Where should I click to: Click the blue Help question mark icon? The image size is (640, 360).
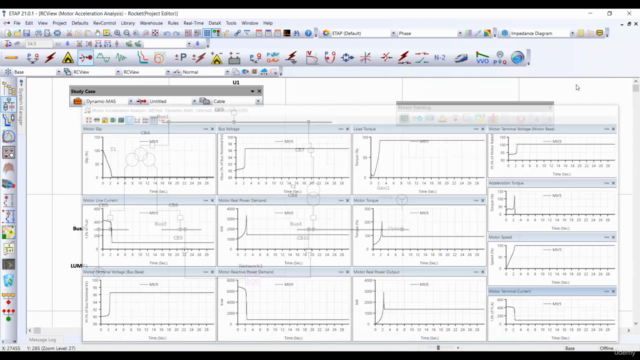click(308, 33)
